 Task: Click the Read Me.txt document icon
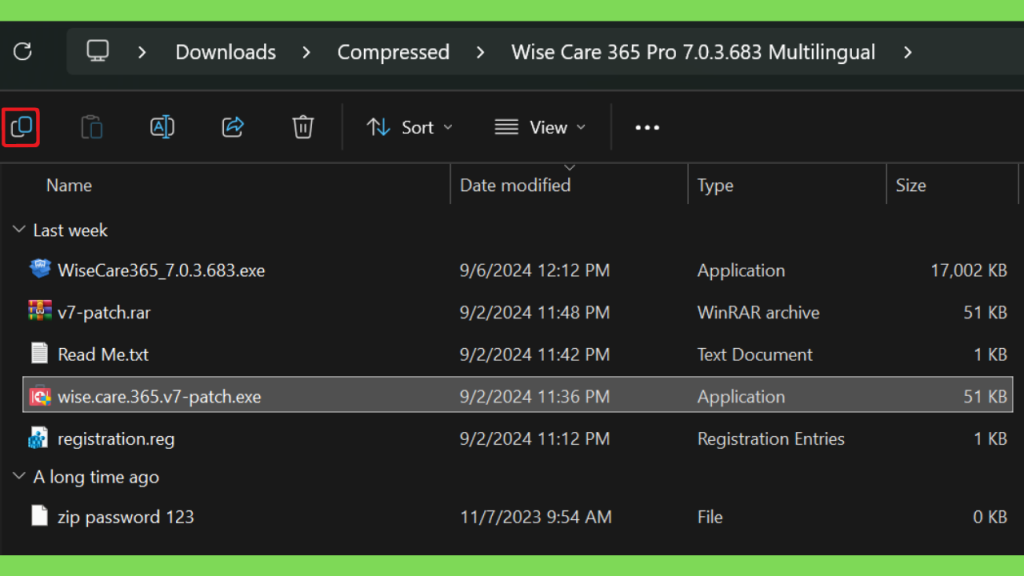(39, 353)
